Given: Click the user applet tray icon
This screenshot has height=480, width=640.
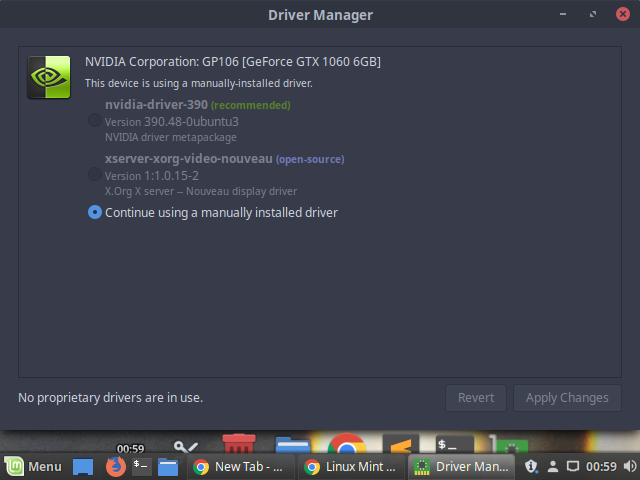Looking at the screenshot, I should pyautogui.click(x=553, y=466).
